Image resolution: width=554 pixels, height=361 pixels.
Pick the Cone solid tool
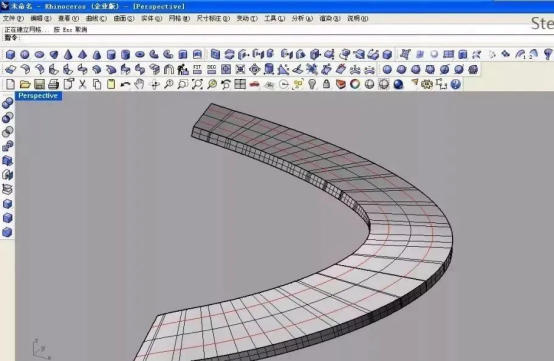[x=68, y=54]
